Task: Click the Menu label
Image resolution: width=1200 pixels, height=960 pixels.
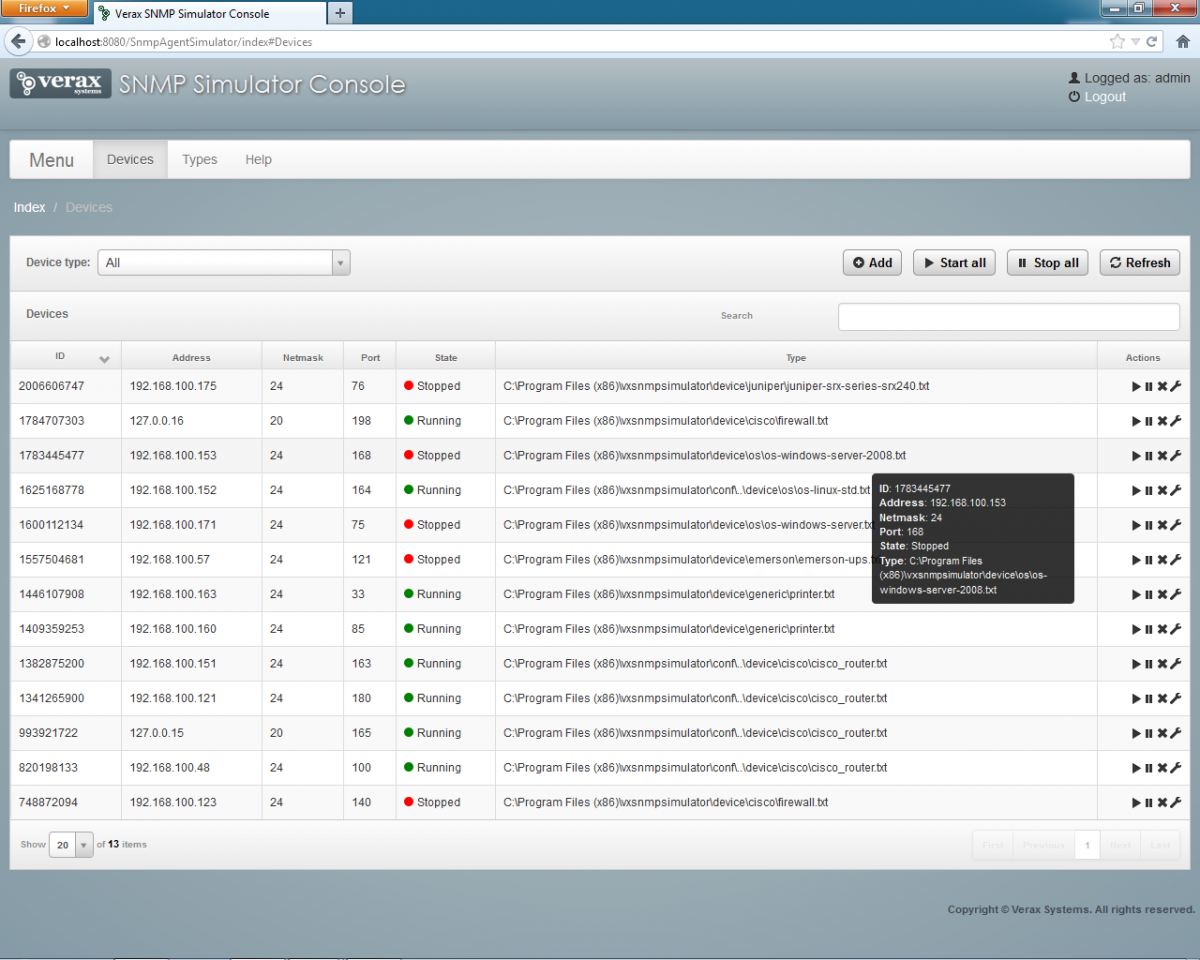Action: click(51, 160)
